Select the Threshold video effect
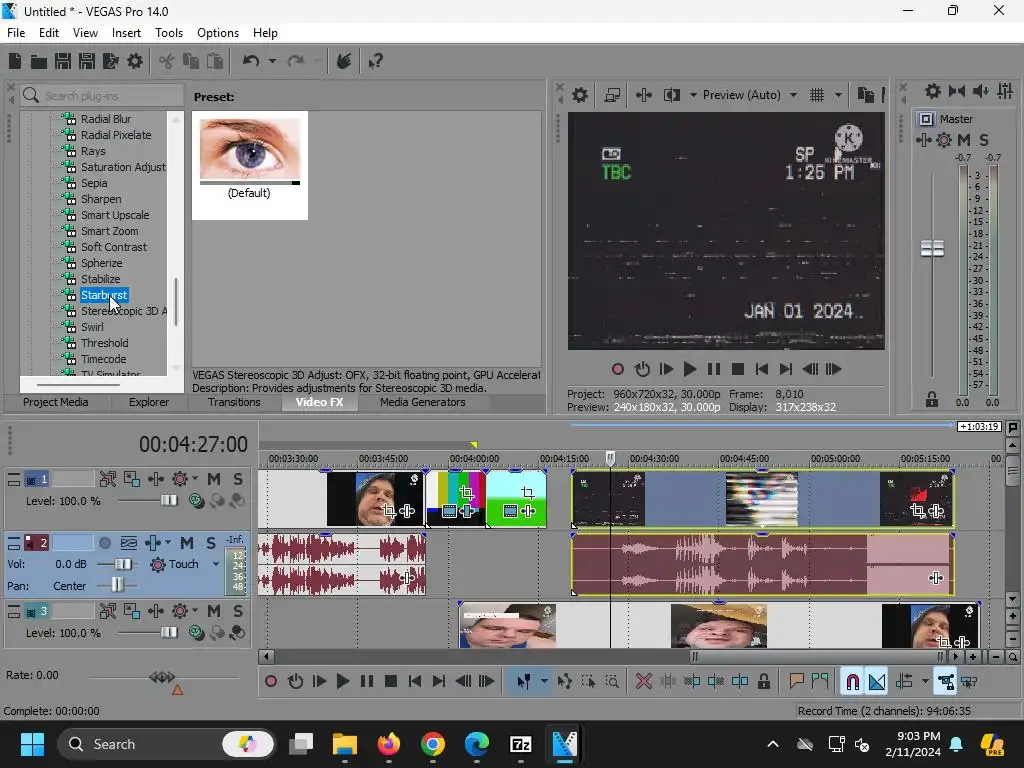 (x=104, y=343)
